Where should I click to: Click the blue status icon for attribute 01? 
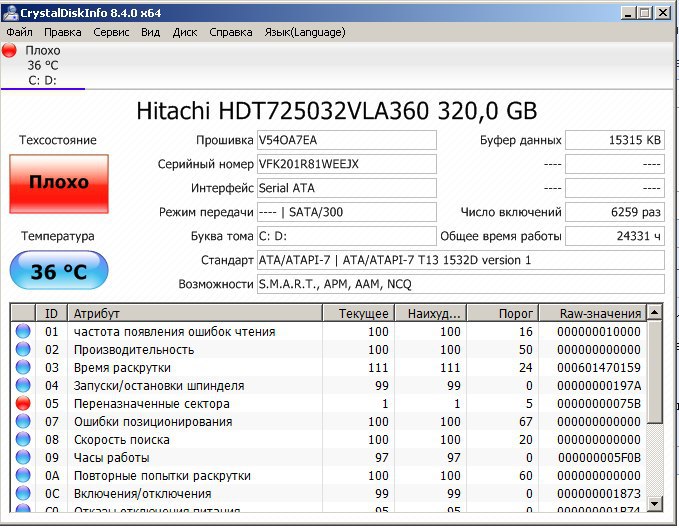point(23,331)
